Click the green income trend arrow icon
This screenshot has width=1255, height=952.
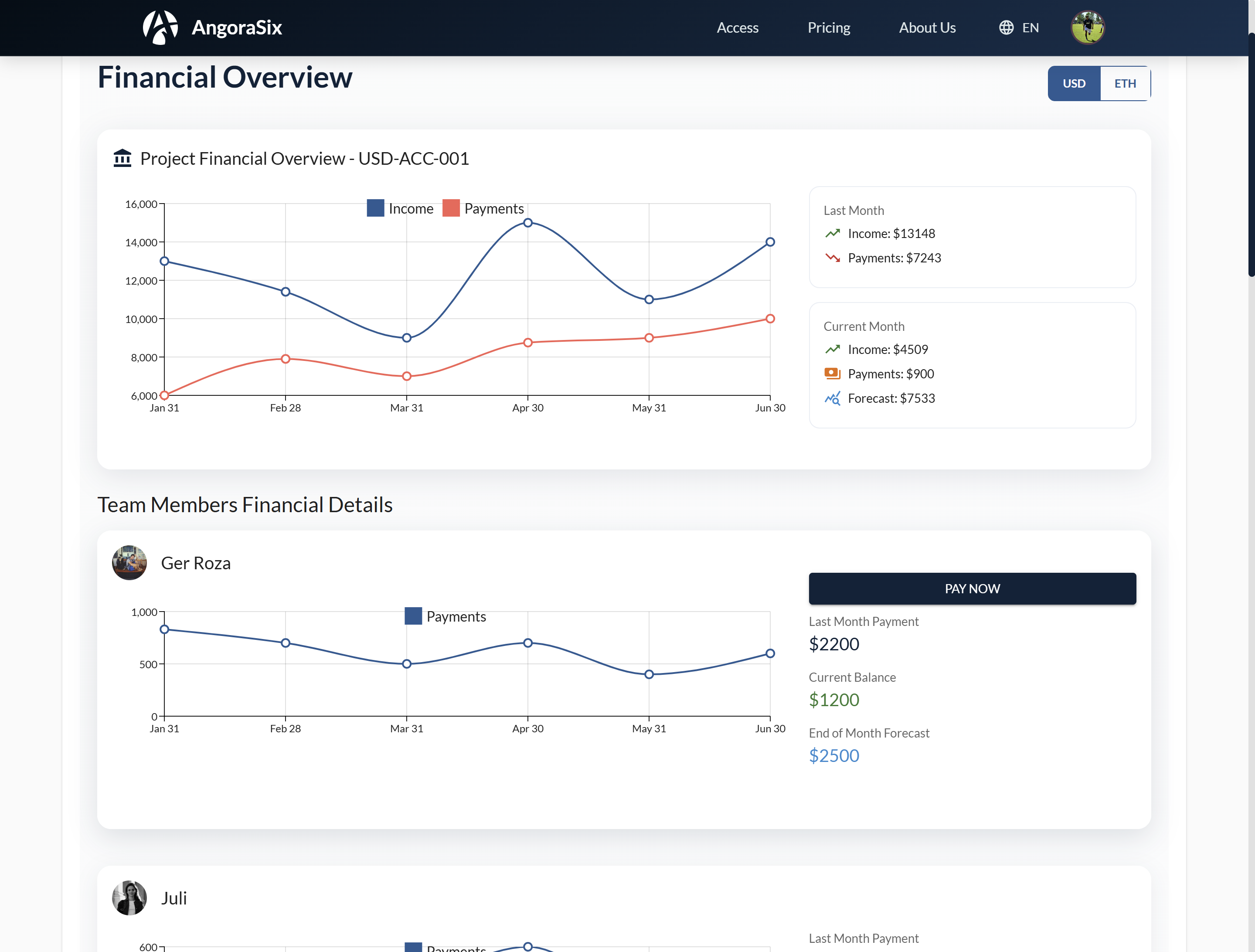832,233
